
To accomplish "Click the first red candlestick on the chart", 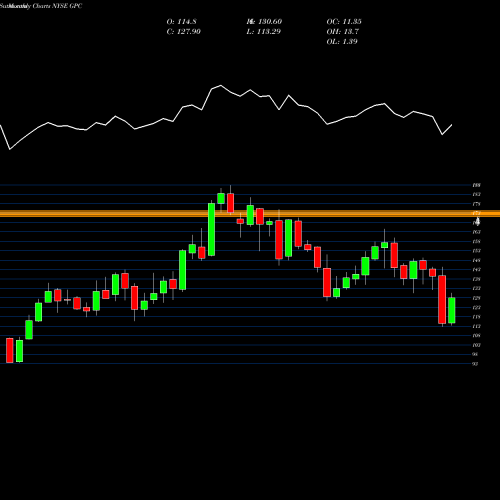I will click(10, 350).
